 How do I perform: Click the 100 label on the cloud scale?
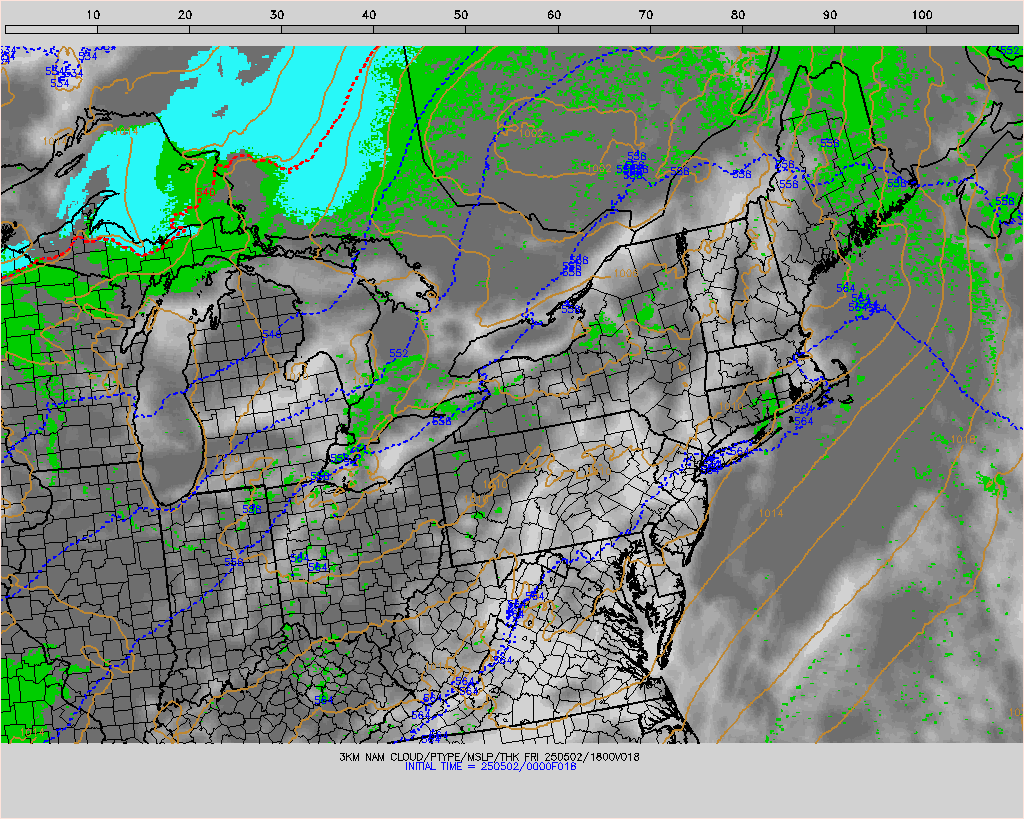(x=922, y=14)
